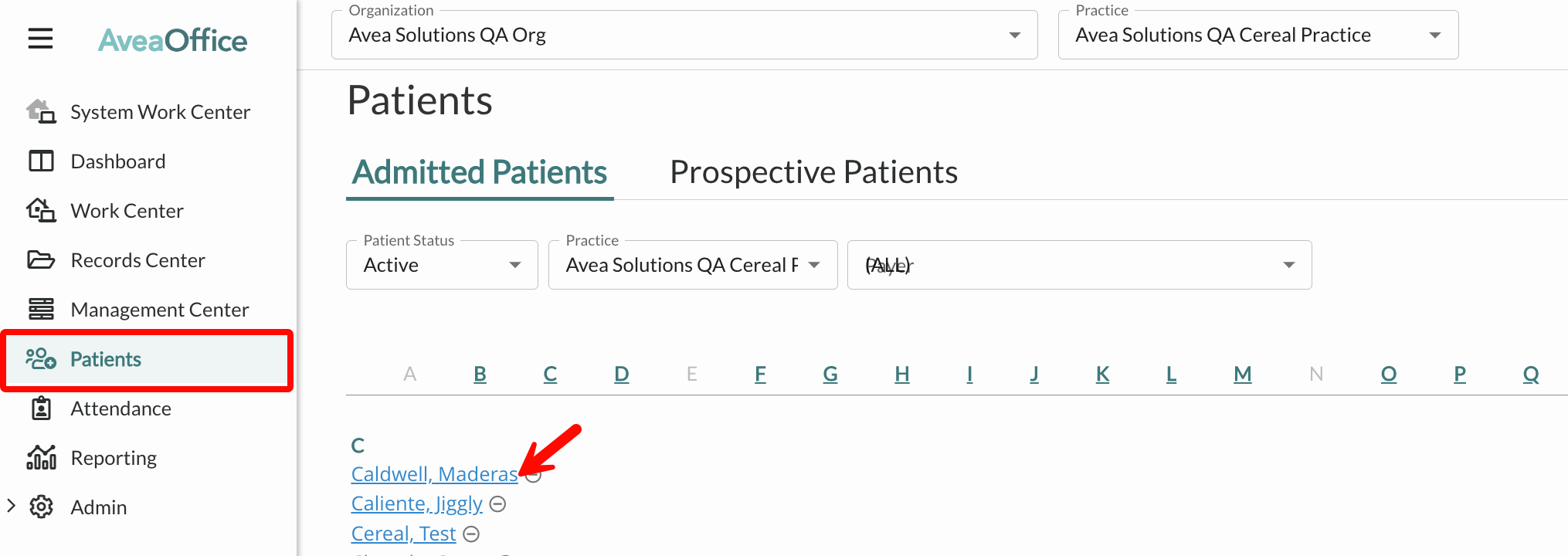
Task: Click the Reporting chart icon
Action: pyautogui.click(x=41, y=458)
